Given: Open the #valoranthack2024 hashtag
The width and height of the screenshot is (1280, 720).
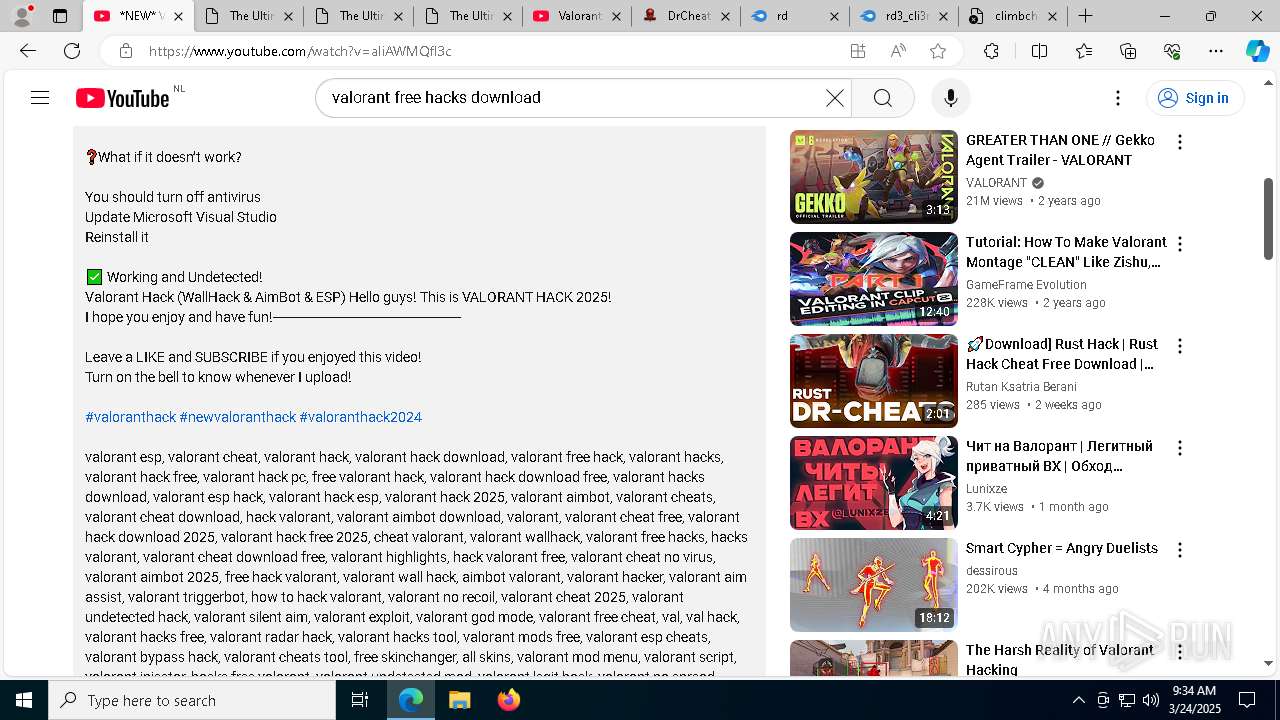Looking at the screenshot, I should click(360, 417).
